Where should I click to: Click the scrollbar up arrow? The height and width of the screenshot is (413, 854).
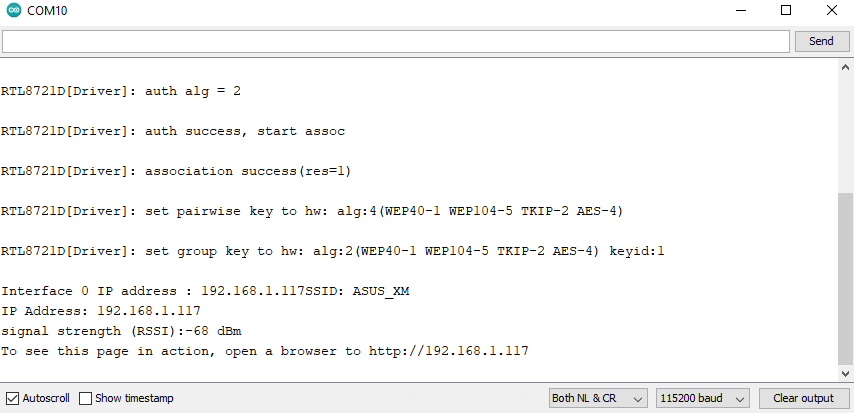tap(845, 68)
